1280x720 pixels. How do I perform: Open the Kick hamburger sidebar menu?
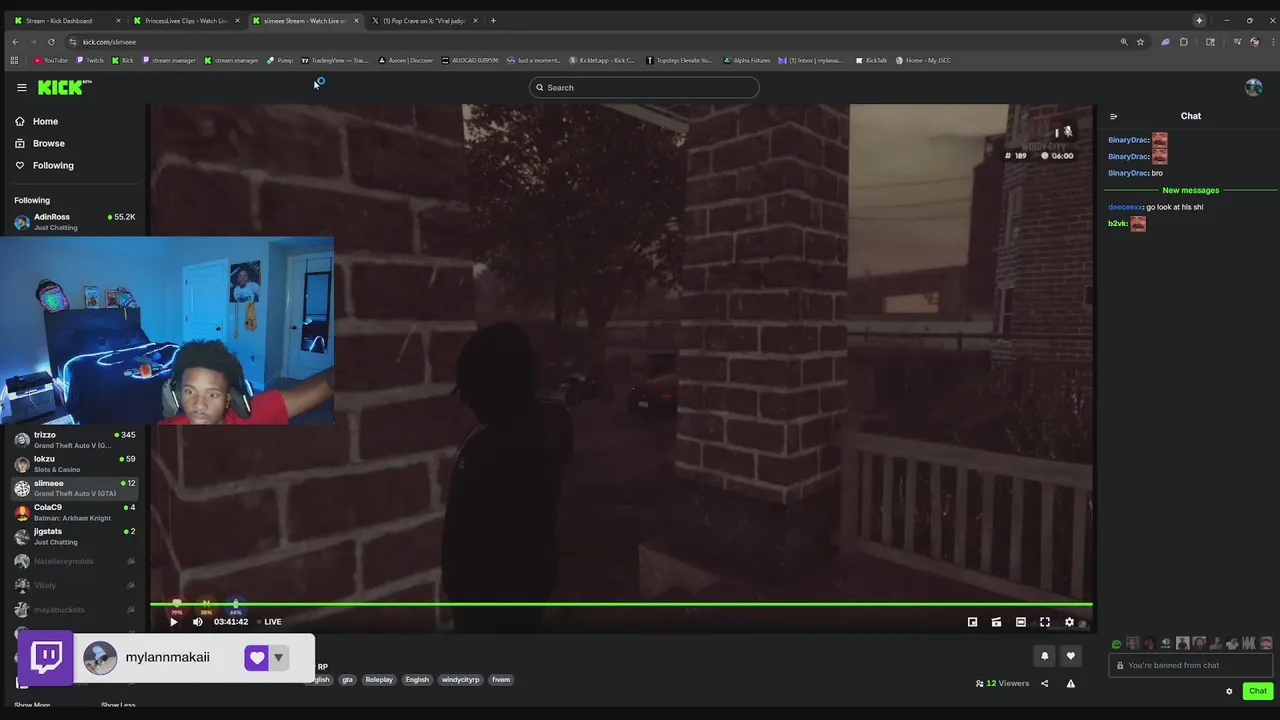point(21,87)
